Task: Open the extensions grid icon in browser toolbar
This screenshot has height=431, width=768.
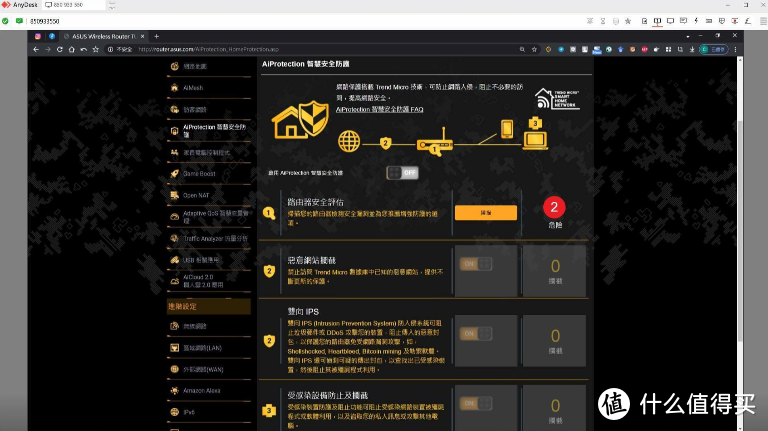Action: [x=668, y=49]
